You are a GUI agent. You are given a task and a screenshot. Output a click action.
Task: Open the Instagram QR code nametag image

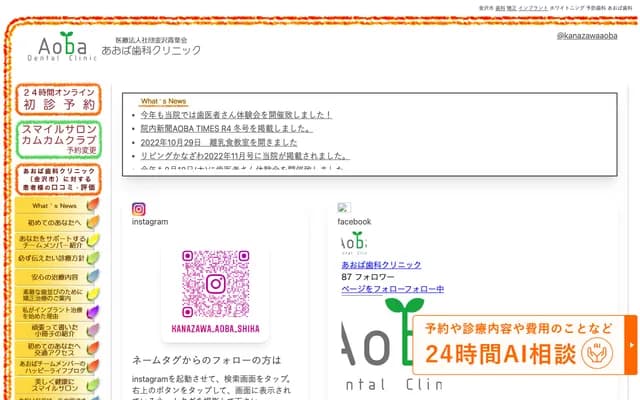point(216,293)
